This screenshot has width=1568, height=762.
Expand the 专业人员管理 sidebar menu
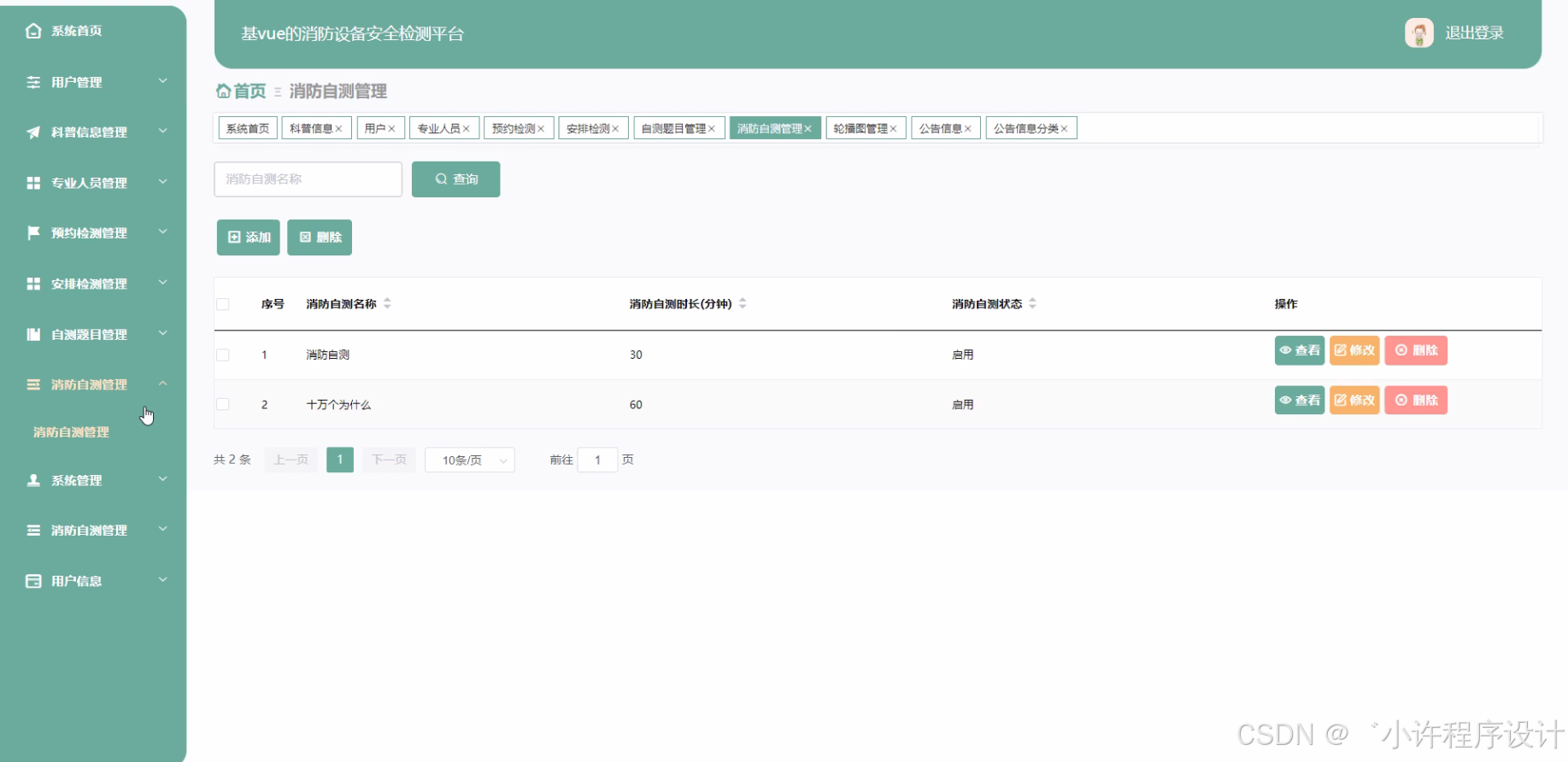pos(93,183)
